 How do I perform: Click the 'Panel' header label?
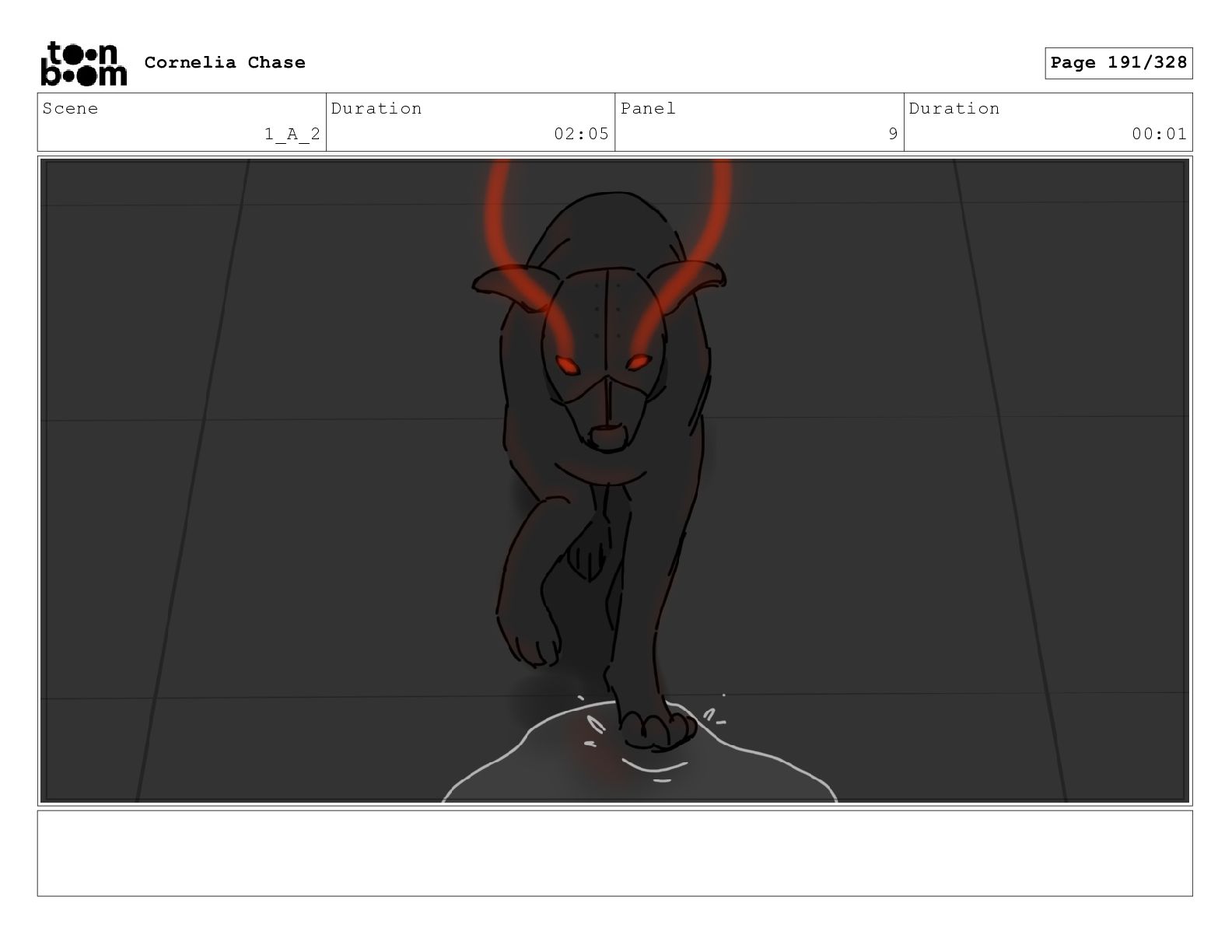648,108
